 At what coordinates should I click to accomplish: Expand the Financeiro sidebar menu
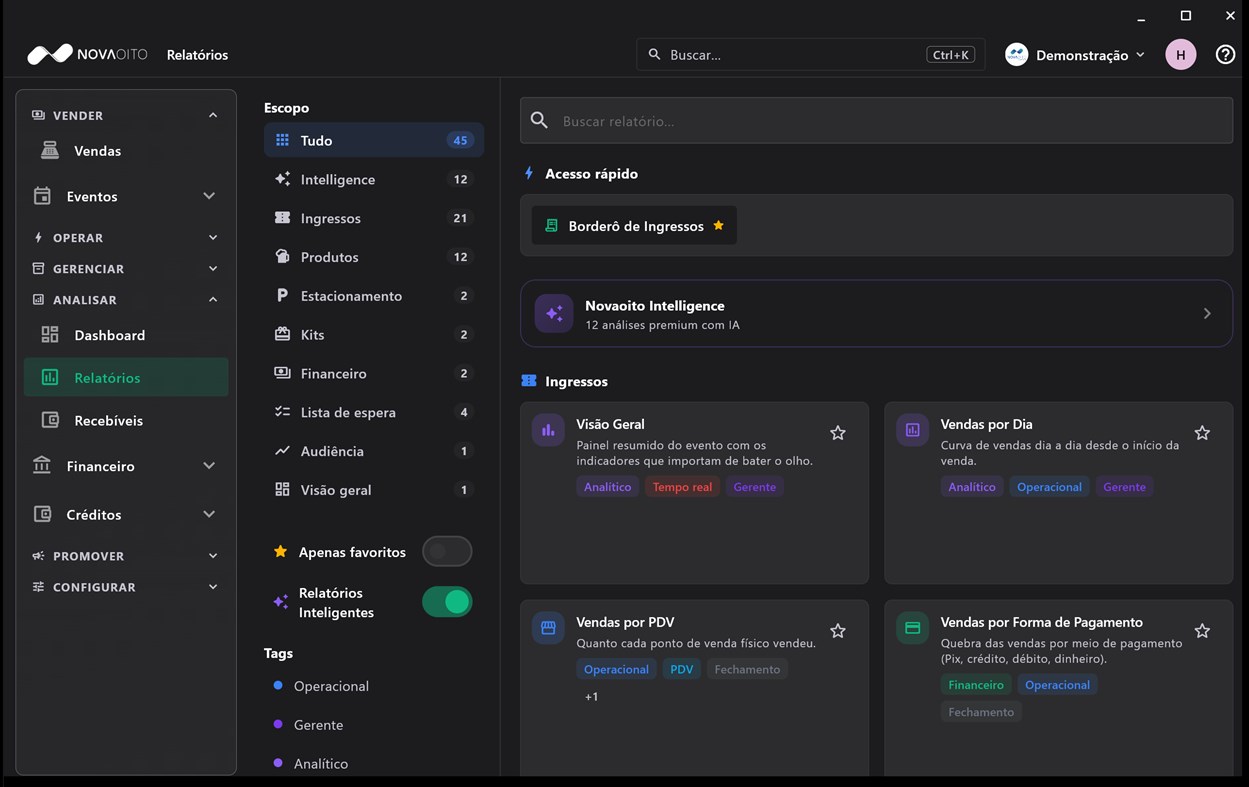click(126, 466)
